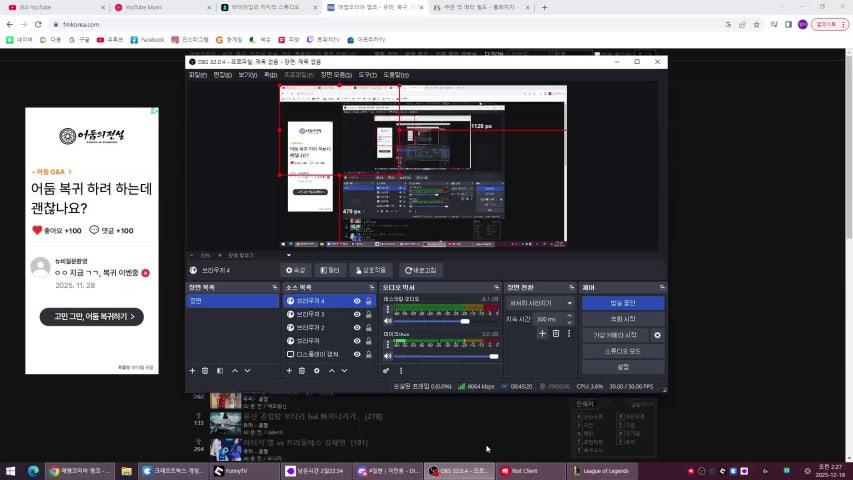Open League of Legends from the taskbar
Image resolution: width=853 pixels, height=480 pixels.
click(606, 471)
